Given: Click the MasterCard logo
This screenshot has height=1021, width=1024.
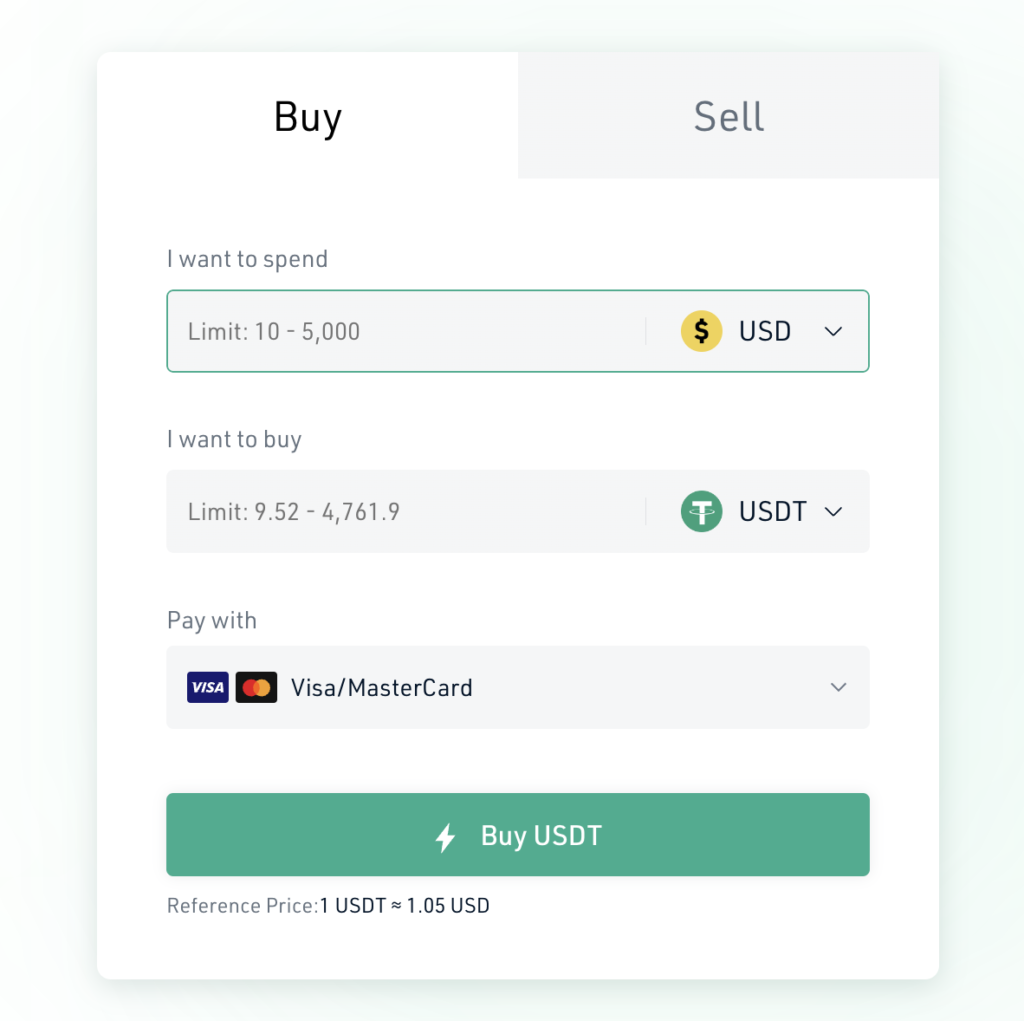Looking at the screenshot, I should click(x=256, y=687).
